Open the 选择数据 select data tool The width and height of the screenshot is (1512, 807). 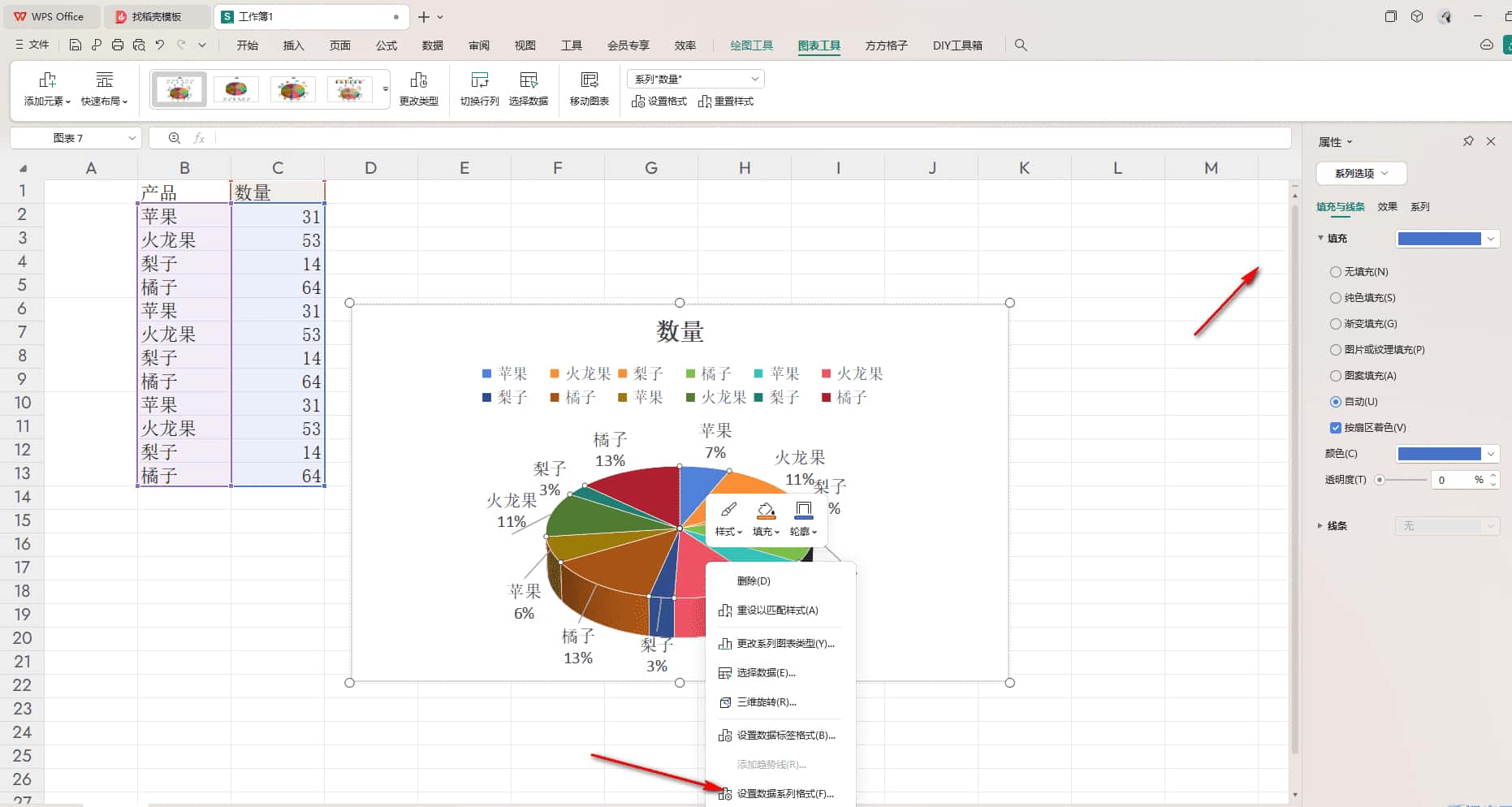tap(528, 80)
